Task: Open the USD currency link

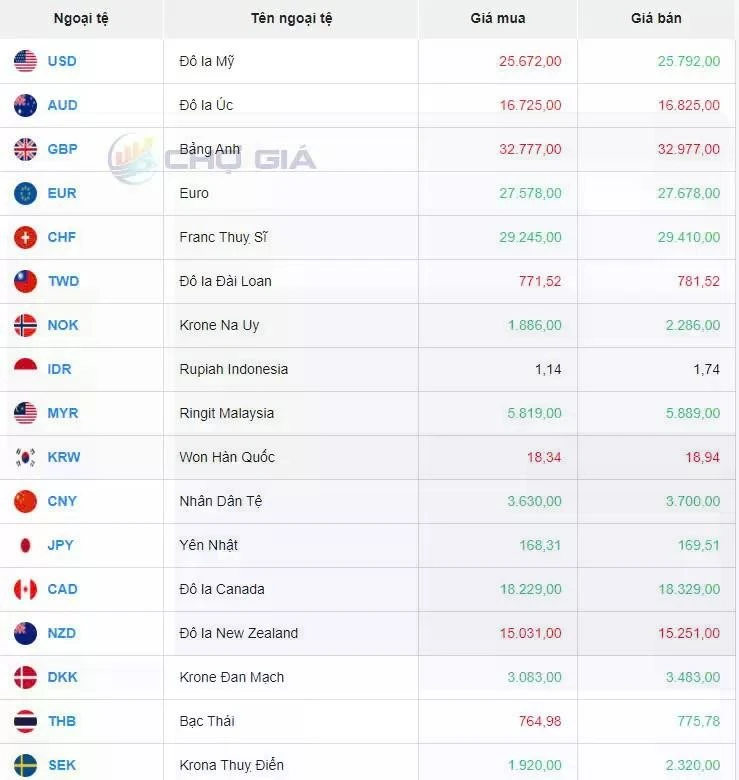Action: (x=62, y=61)
